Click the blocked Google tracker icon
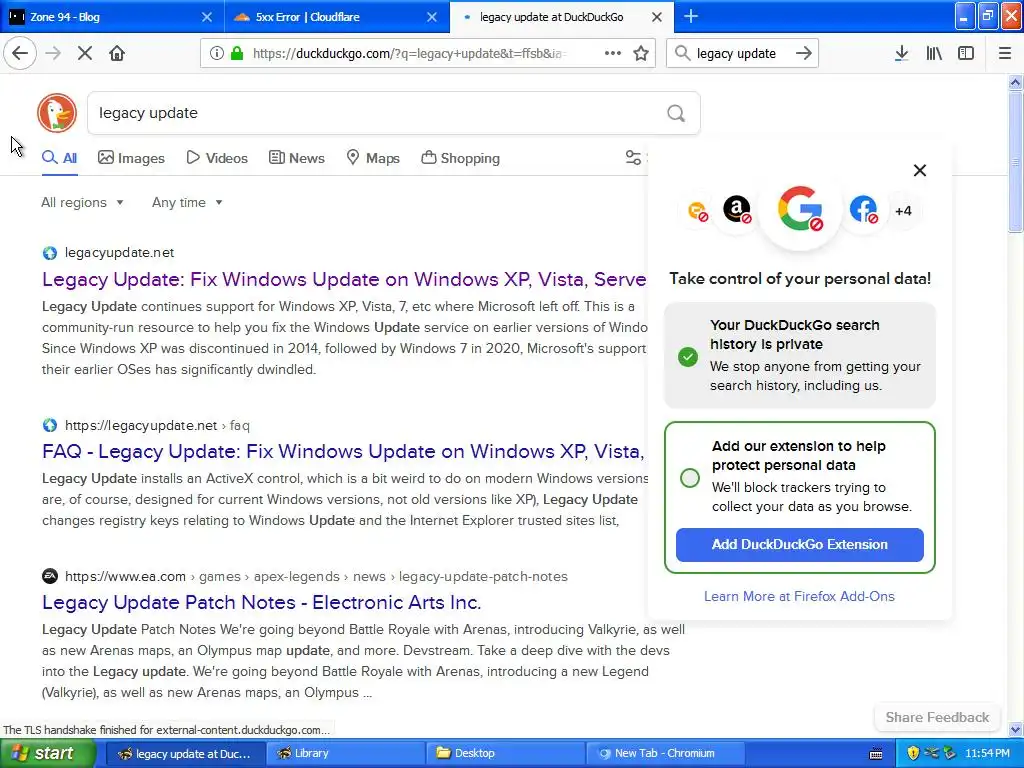The image size is (1024, 768). point(800,210)
